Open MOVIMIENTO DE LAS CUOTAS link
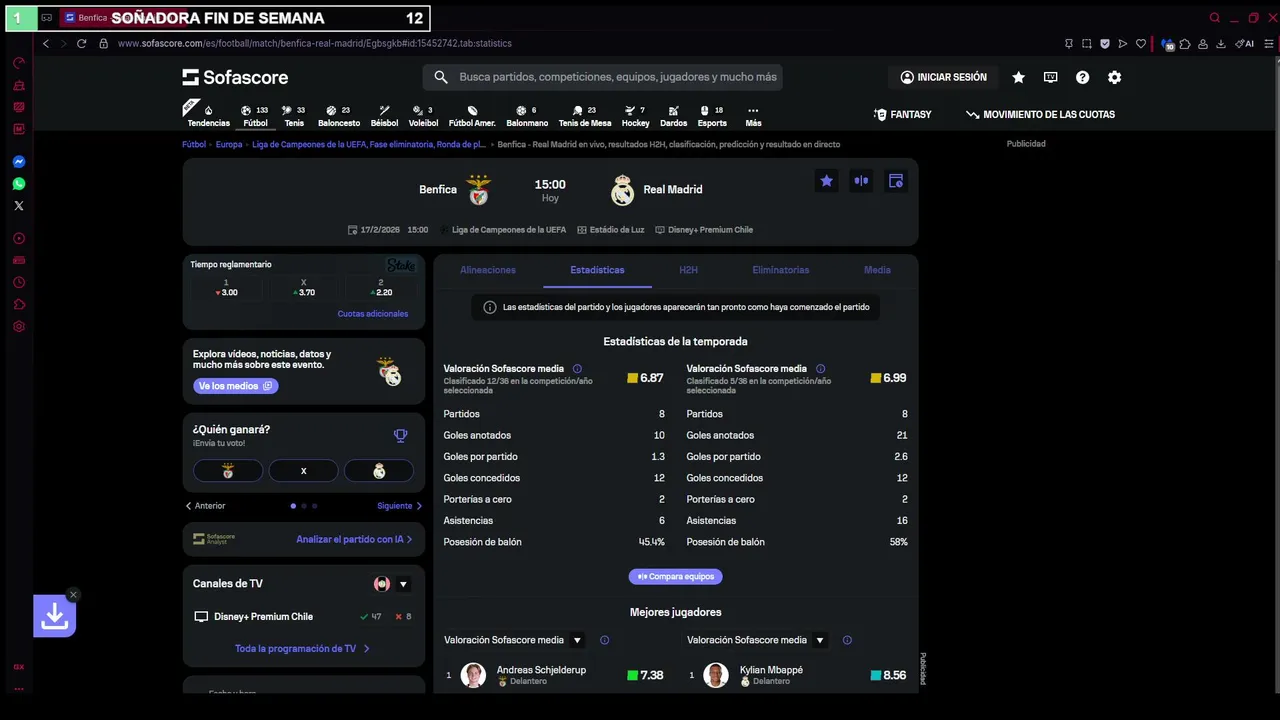This screenshot has width=1280, height=720. pos(1040,115)
